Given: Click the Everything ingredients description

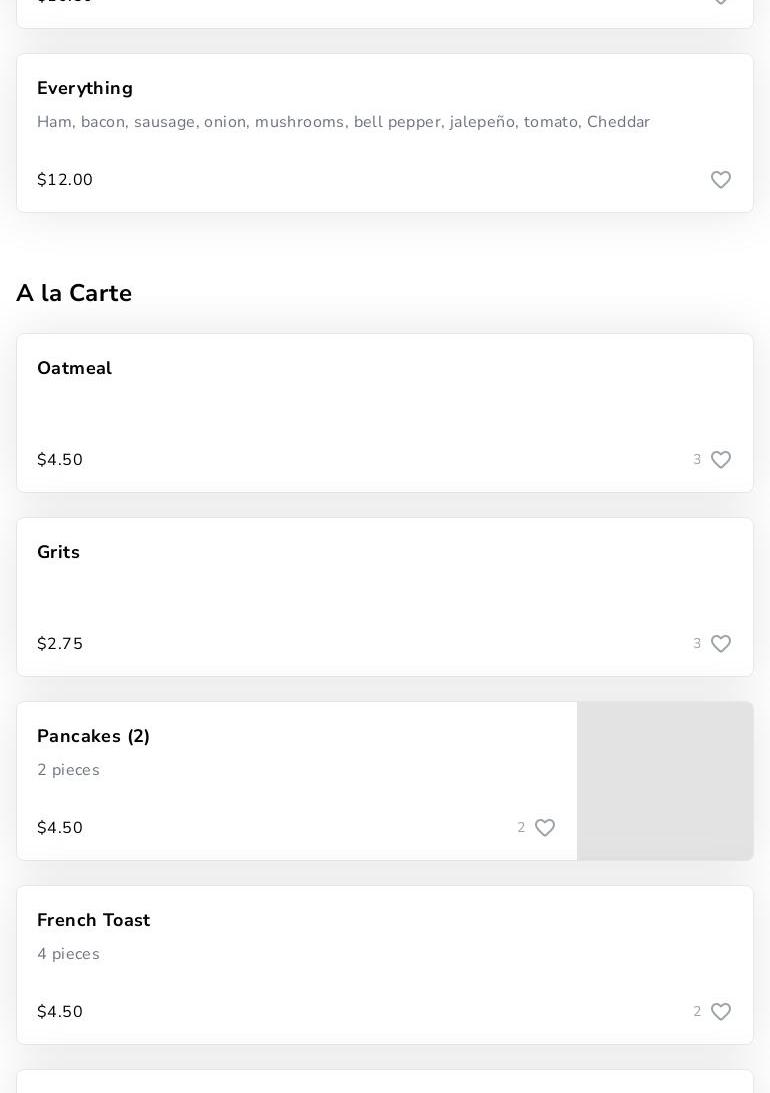Looking at the screenshot, I should tap(343, 122).
